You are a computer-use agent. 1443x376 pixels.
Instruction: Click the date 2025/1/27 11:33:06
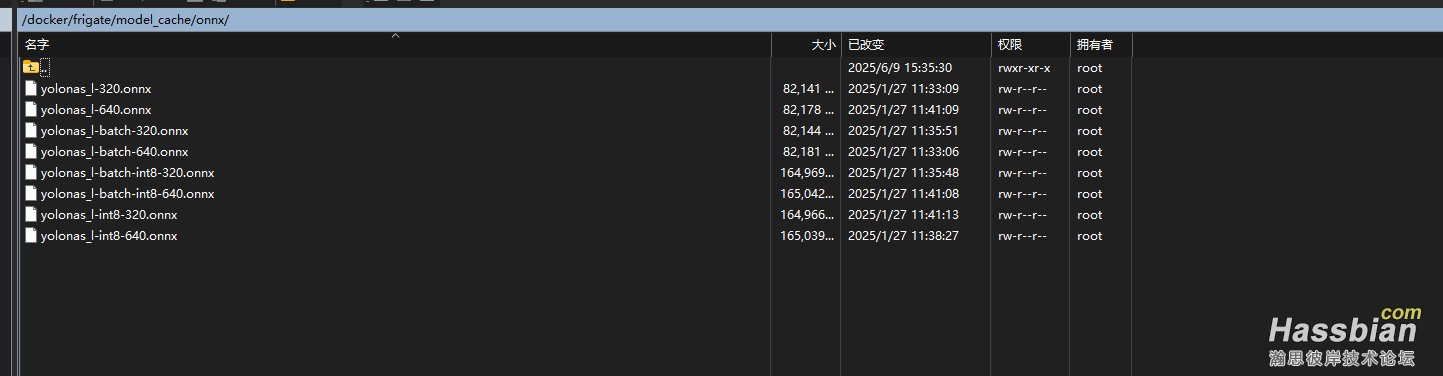click(x=903, y=152)
